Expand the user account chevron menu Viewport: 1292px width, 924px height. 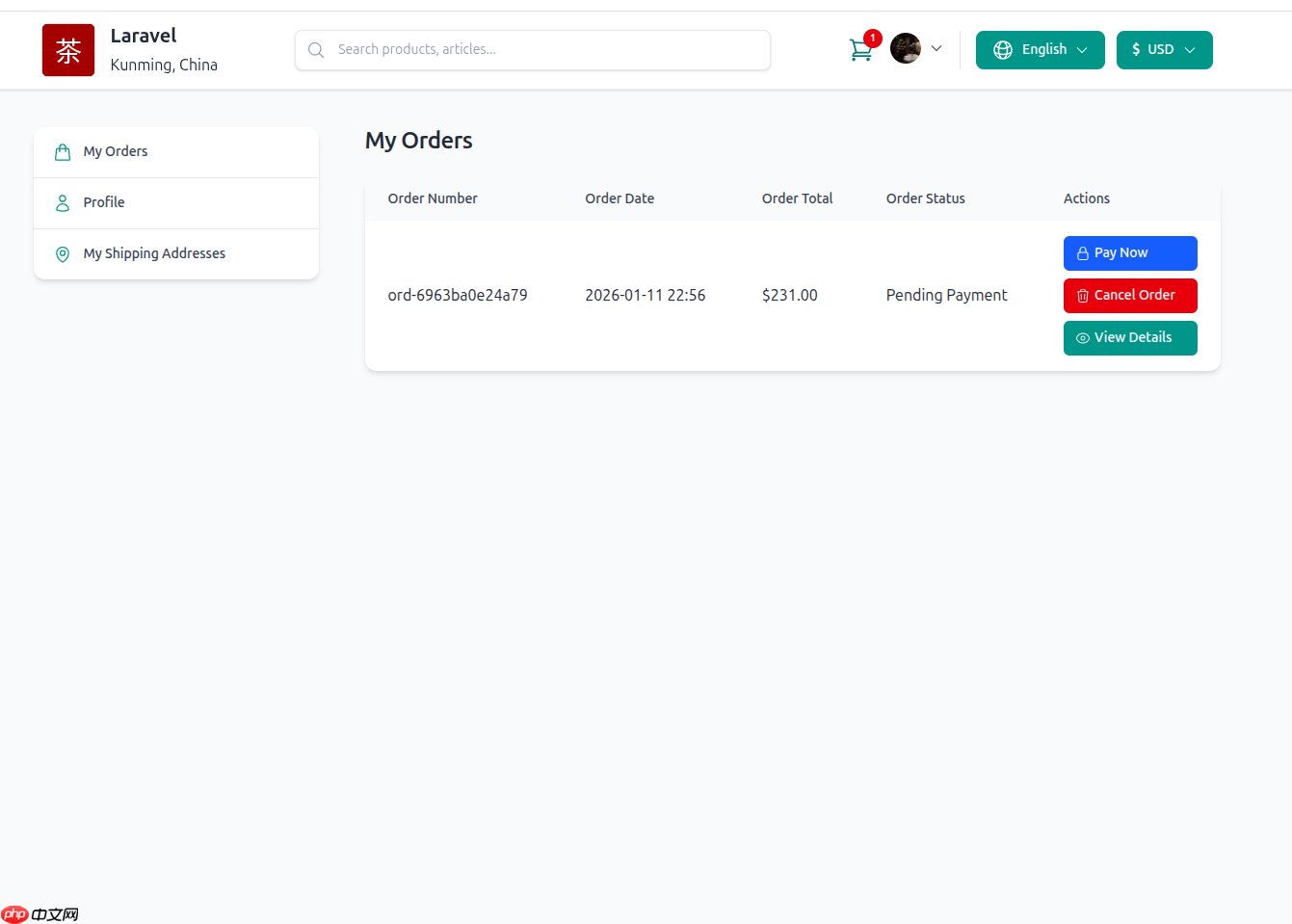(x=936, y=48)
